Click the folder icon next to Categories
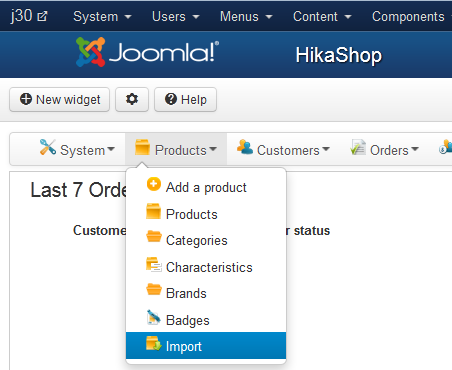This screenshot has width=452, height=370. pyautogui.click(x=154, y=237)
